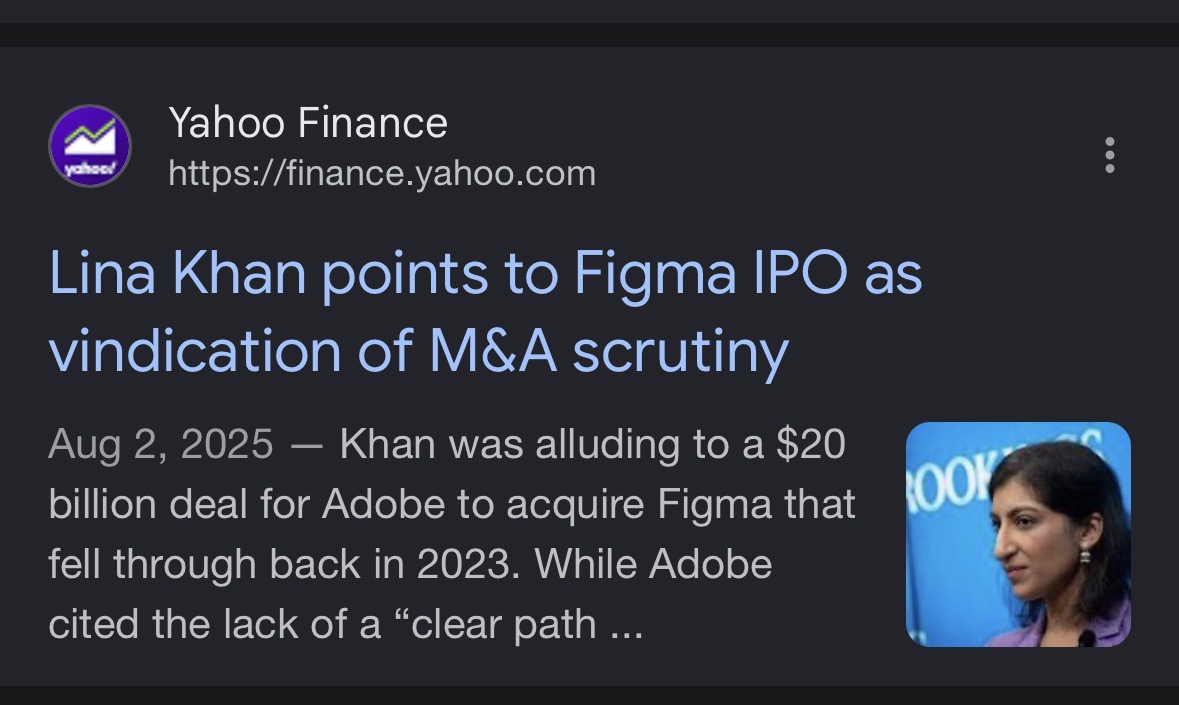Click 'Lina Khan' at headline start
The image size is (1179, 705).
point(177,273)
